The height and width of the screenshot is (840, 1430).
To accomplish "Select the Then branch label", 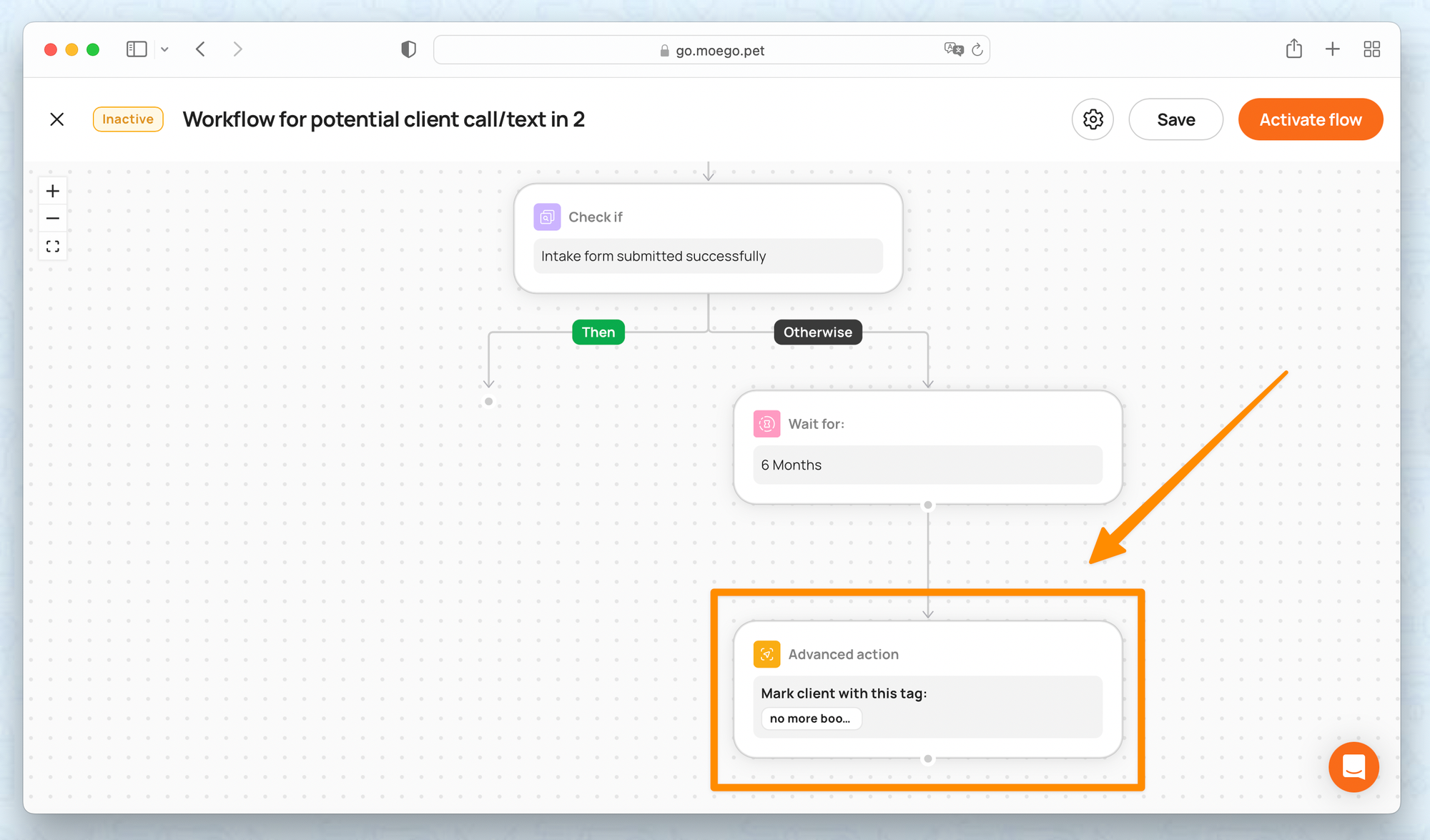I will [598, 332].
